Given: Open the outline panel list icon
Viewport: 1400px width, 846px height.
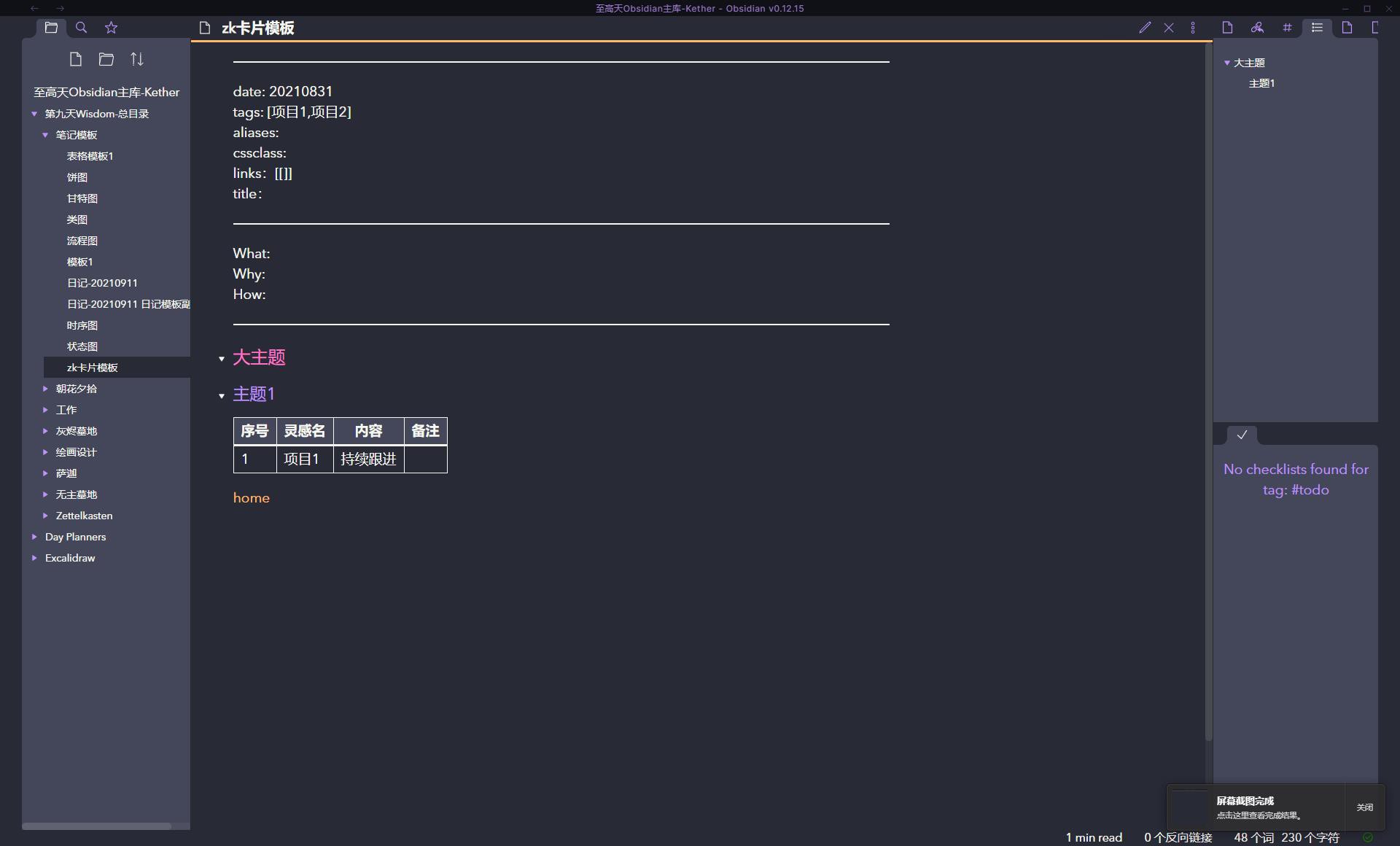Looking at the screenshot, I should coord(1317,28).
